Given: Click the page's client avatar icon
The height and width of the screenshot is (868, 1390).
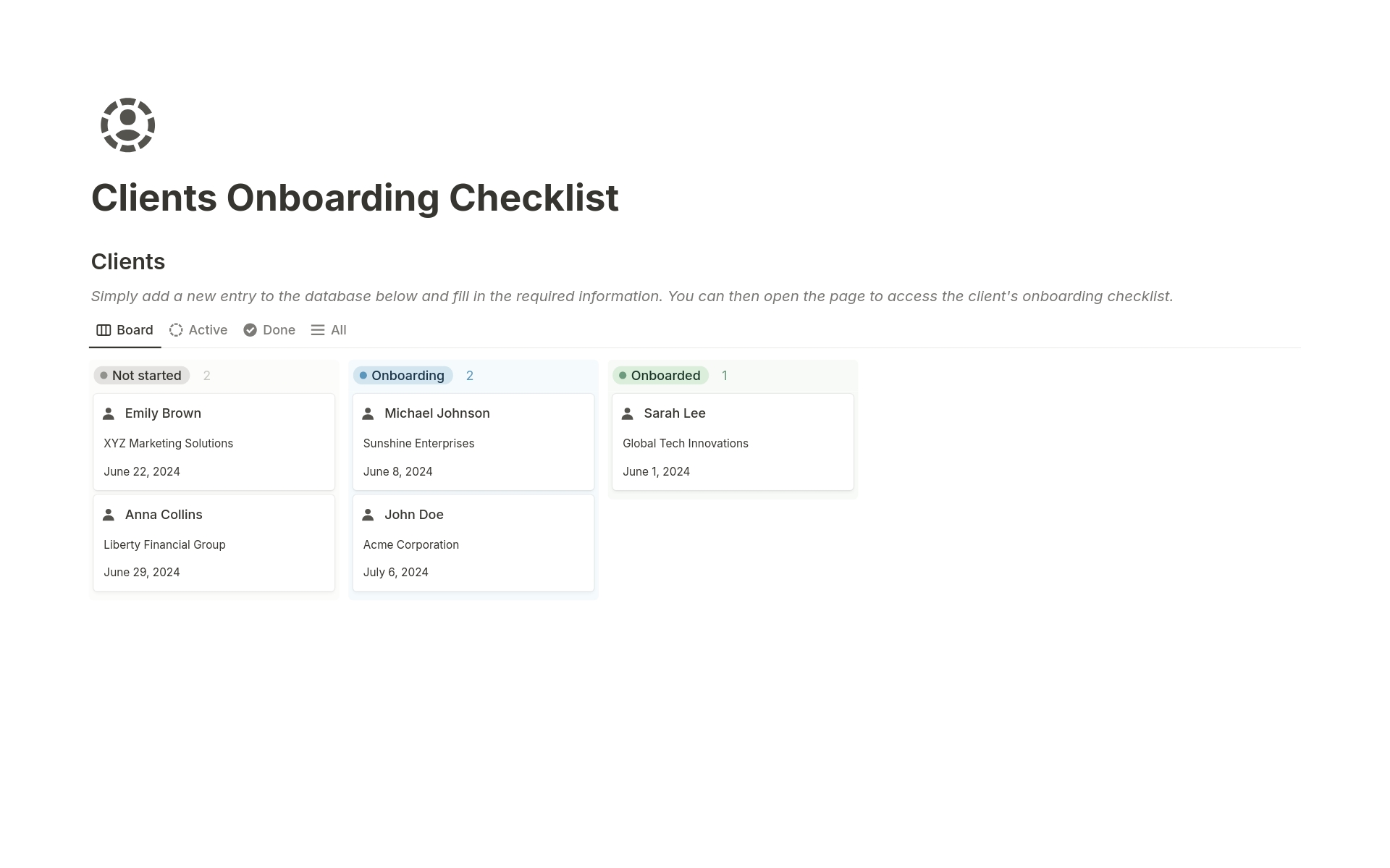Looking at the screenshot, I should point(127,125).
